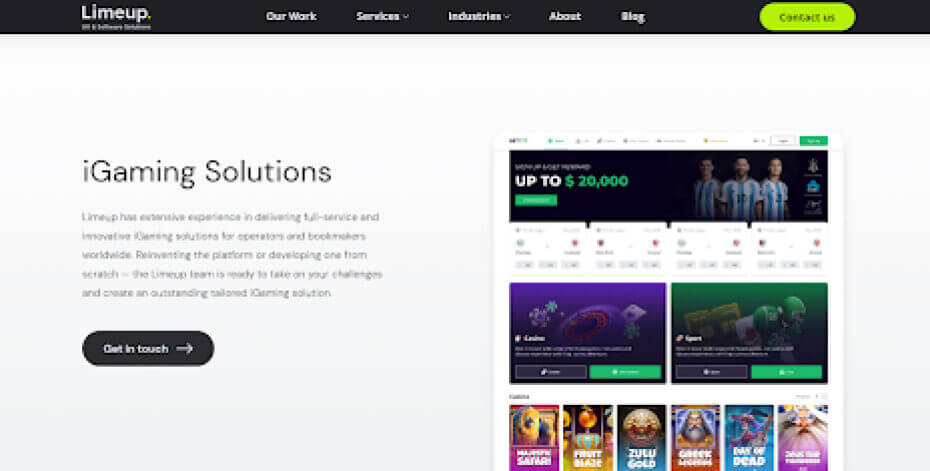Click the arrow icon in Get in touch
This screenshot has height=471, width=930.
tap(184, 348)
